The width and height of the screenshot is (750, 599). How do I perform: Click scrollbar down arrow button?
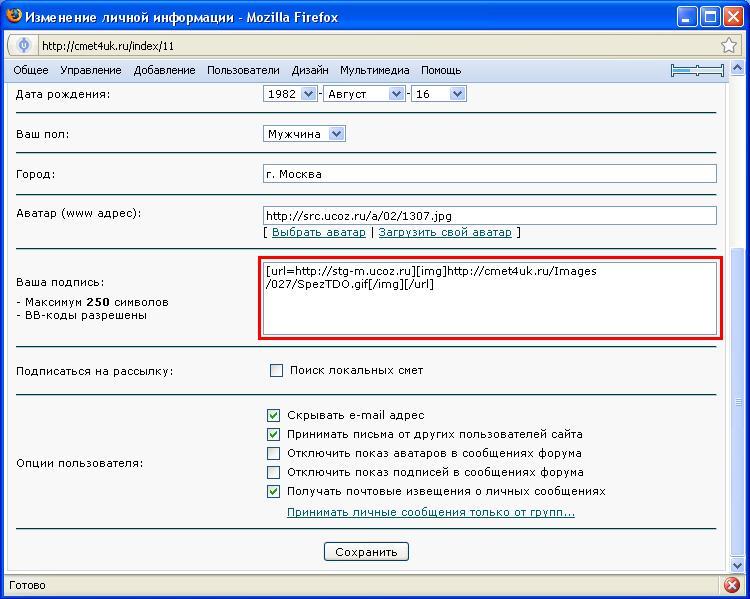pyautogui.click(x=737, y=566)
